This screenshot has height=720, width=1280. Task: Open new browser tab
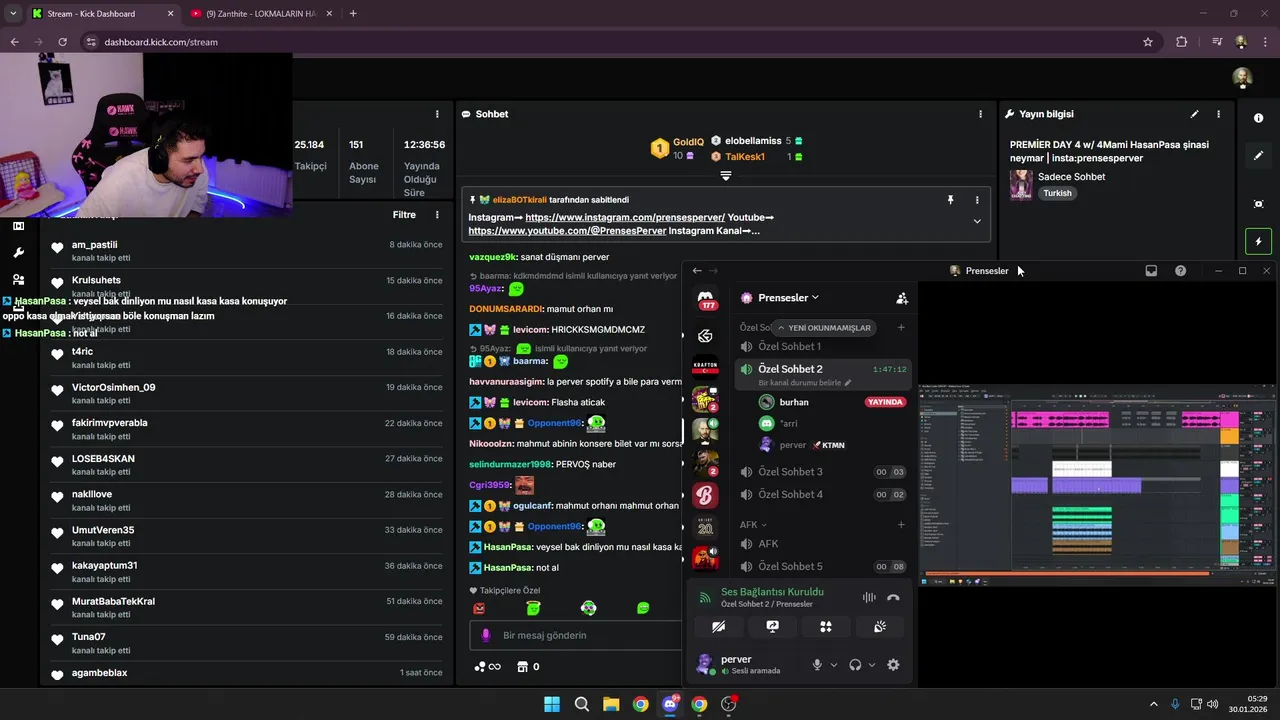coord(352,14)
